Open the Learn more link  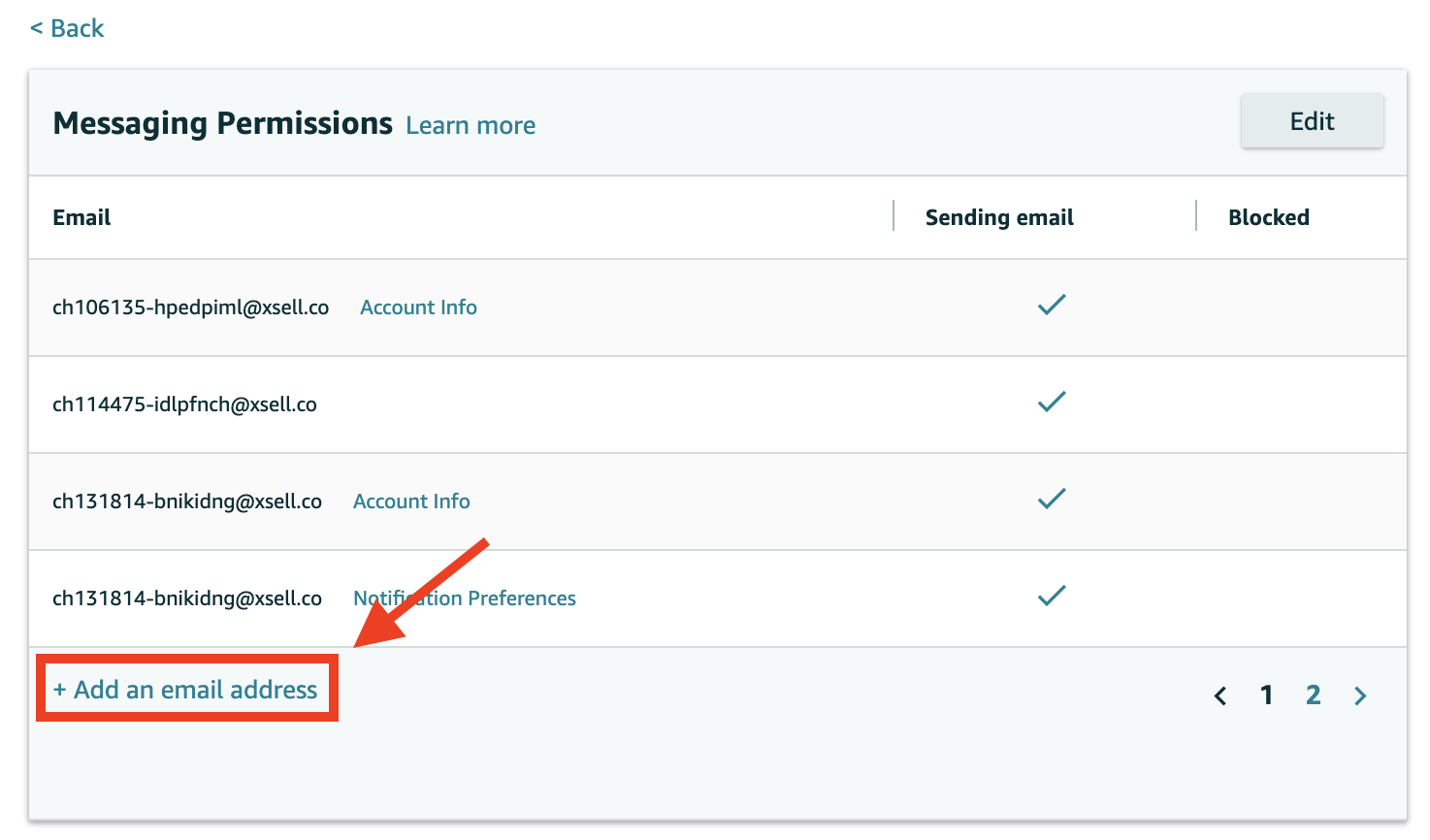(x=471, y=125)
